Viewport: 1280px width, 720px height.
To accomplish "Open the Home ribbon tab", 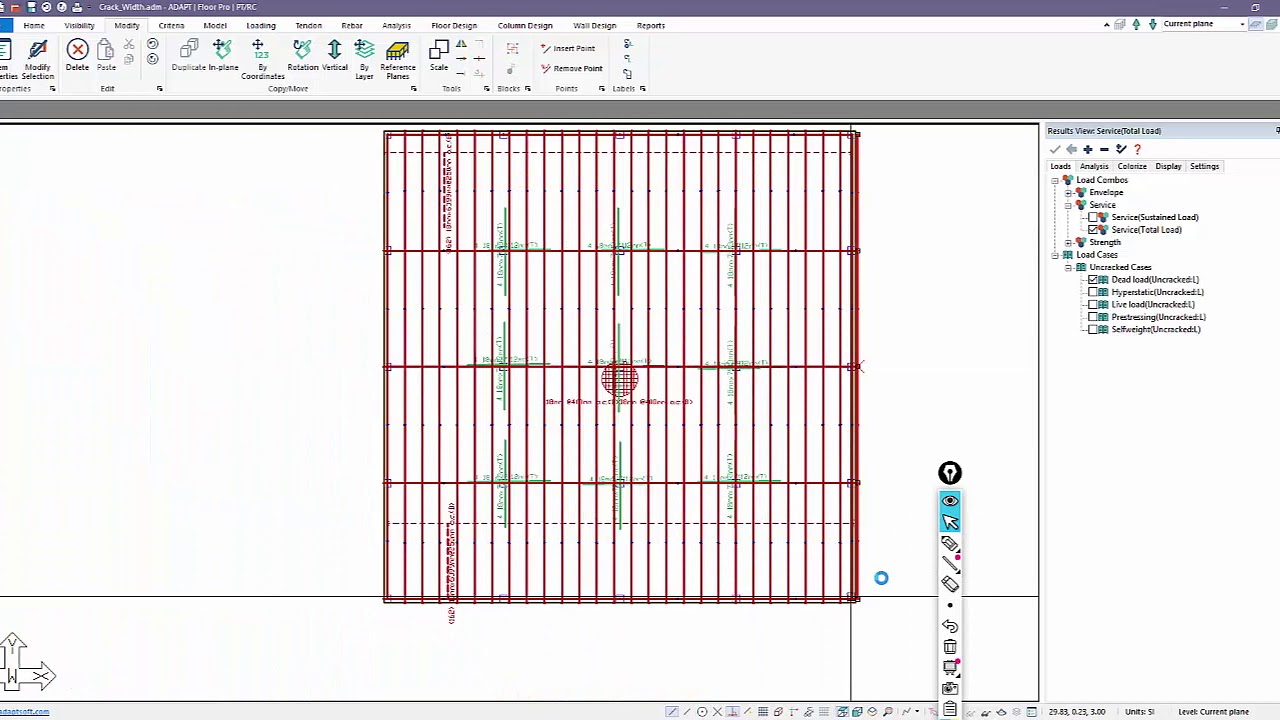I will 33,25.
